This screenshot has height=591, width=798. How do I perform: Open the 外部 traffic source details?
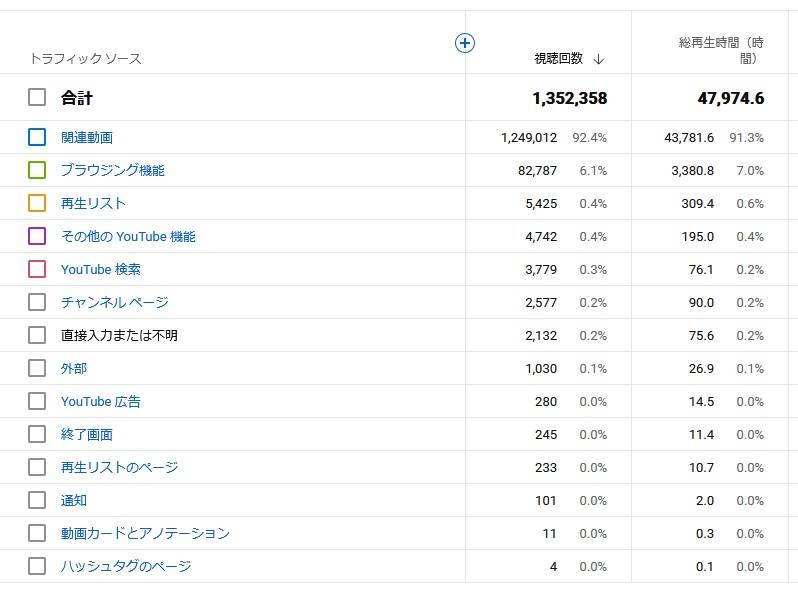[74, 368]
